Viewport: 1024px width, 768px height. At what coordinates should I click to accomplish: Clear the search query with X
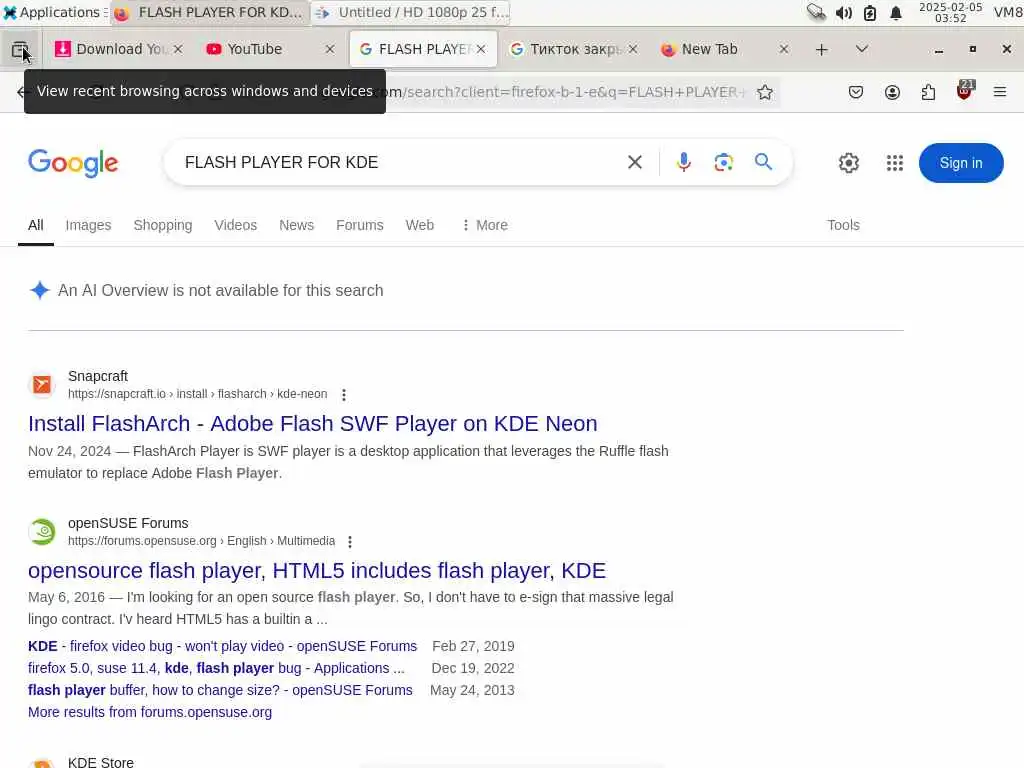635,163
